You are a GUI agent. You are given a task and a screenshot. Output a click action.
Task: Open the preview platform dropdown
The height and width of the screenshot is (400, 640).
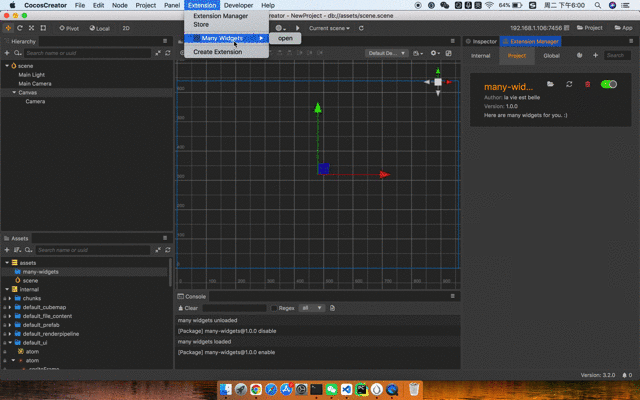(x=280, y=28)
